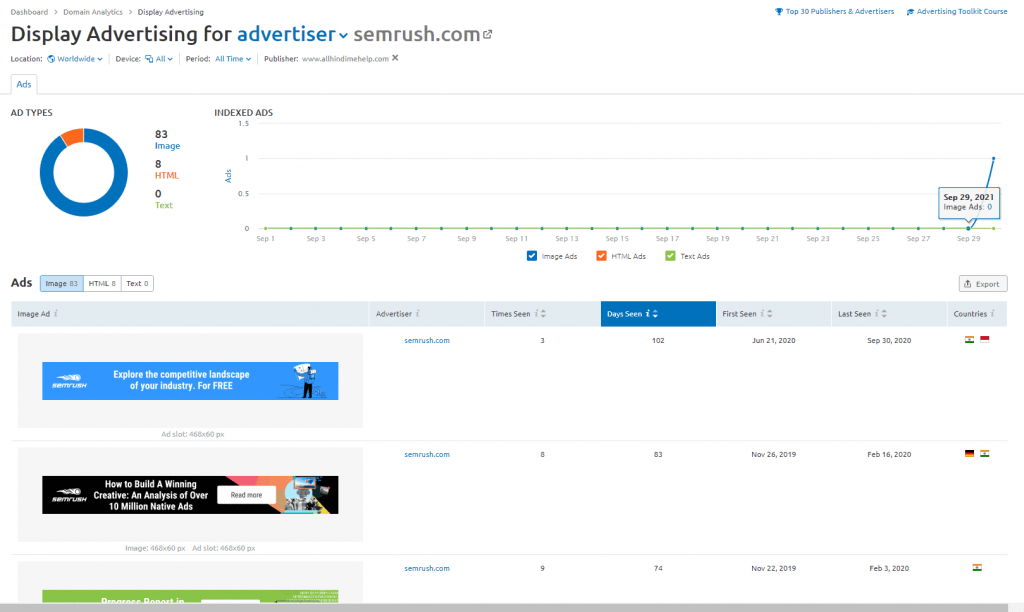
Task: Open the advertiser type dropdown in title
Action: [x=292, y=34]
